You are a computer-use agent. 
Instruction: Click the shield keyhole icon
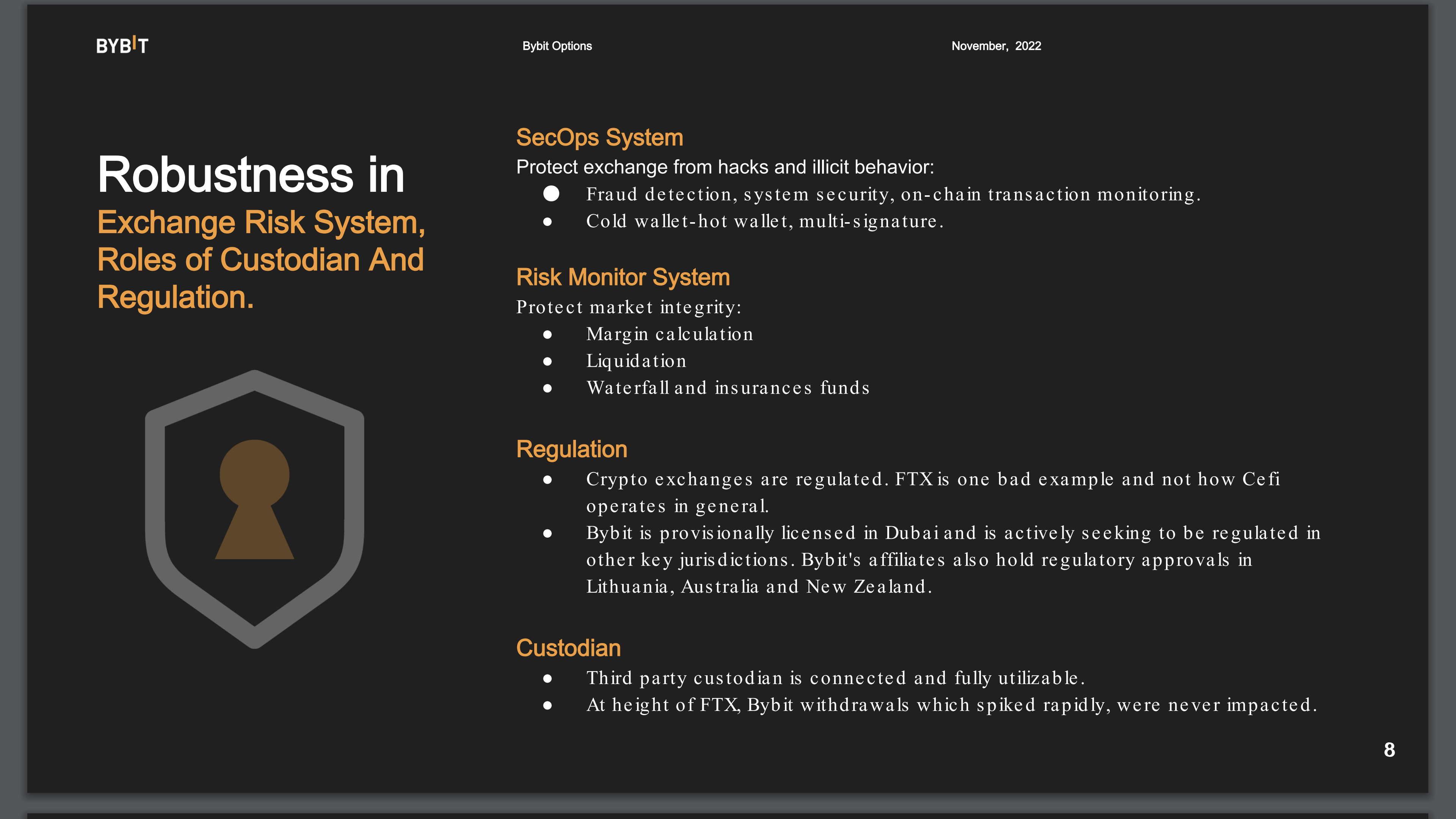pyautogui.click(x=254, y=509)
